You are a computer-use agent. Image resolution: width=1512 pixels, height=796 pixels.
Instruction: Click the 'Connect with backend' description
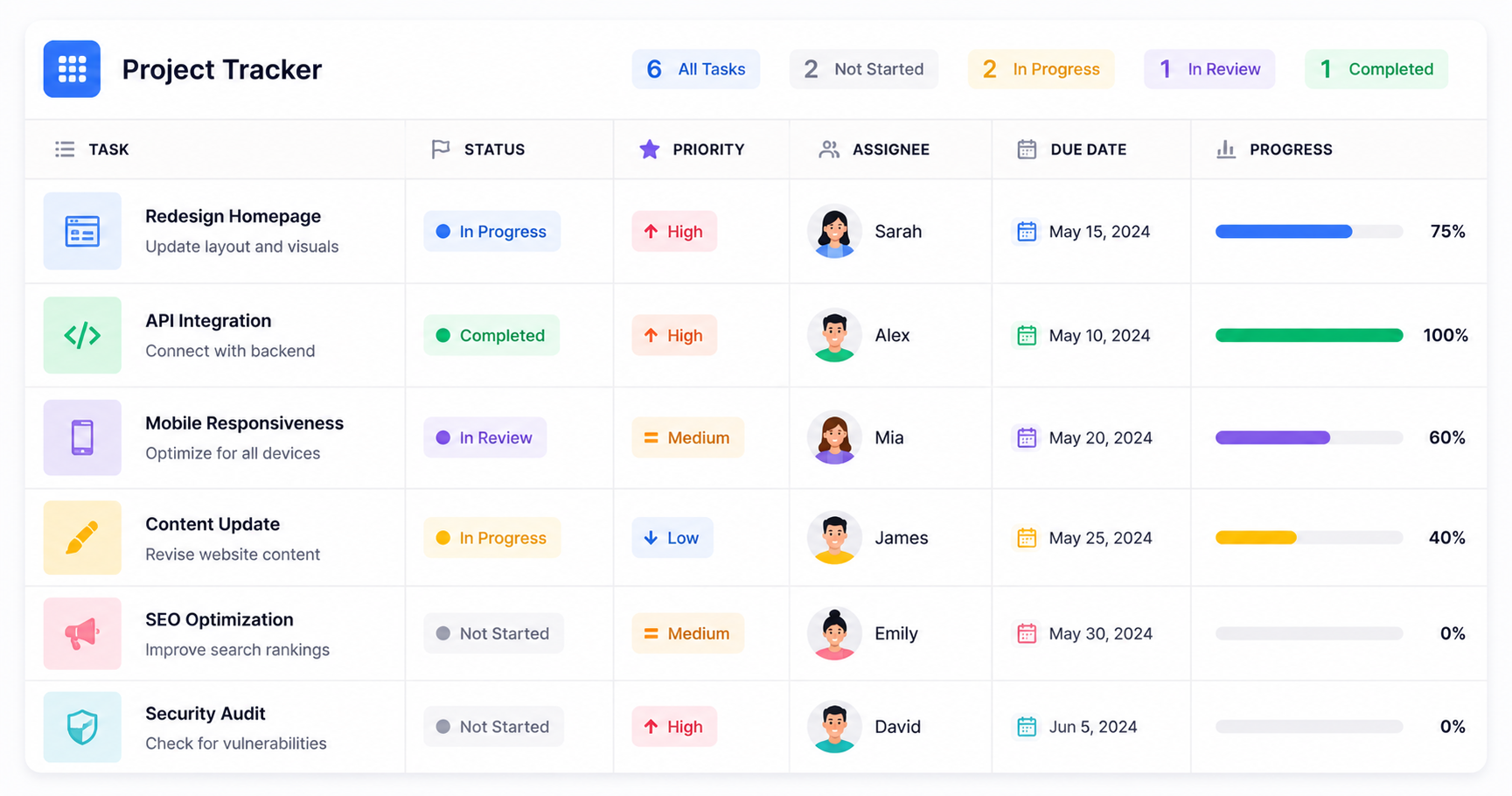click(230, 351)
